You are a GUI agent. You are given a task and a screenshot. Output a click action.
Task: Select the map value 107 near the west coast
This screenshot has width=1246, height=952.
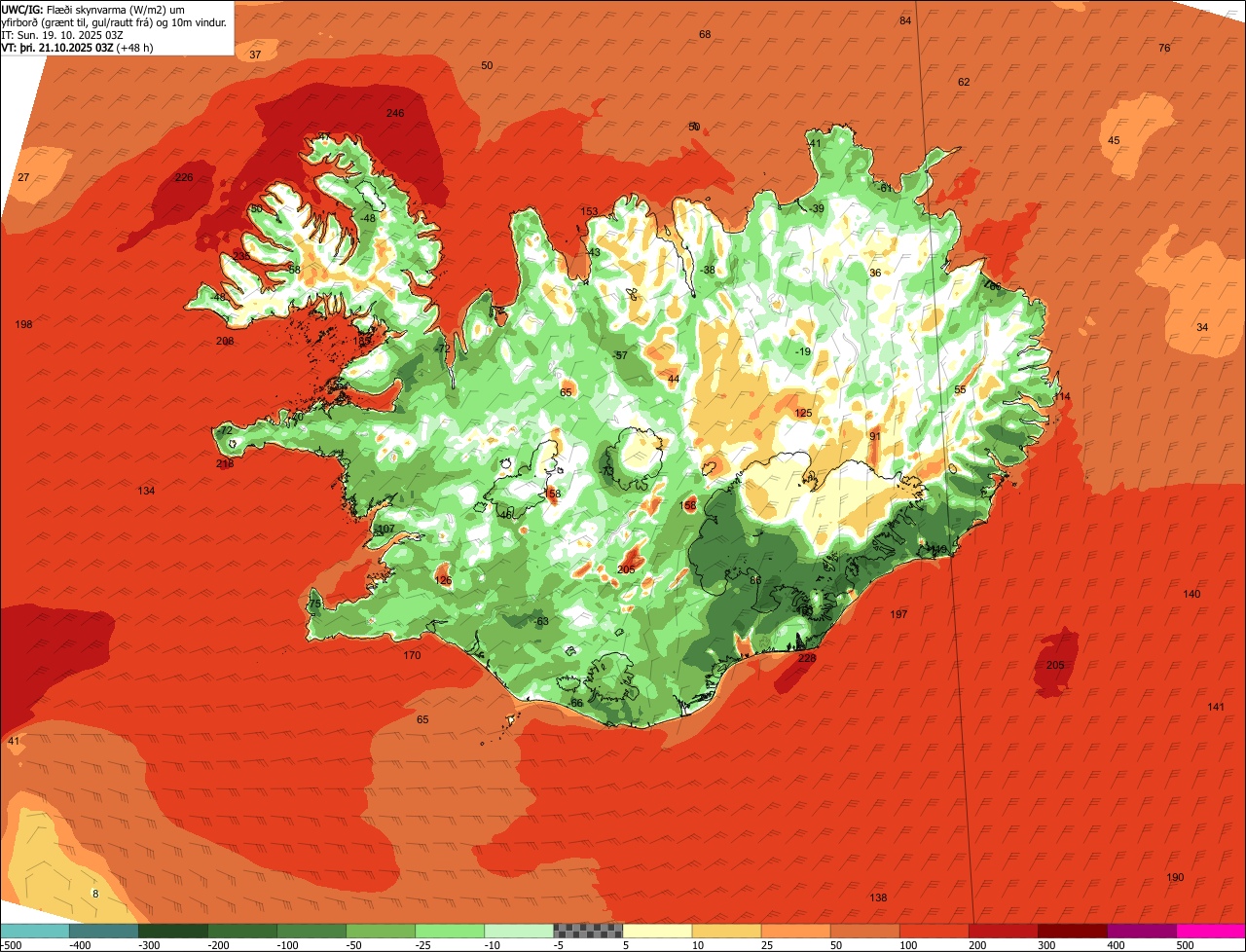(x=386, y=529)
